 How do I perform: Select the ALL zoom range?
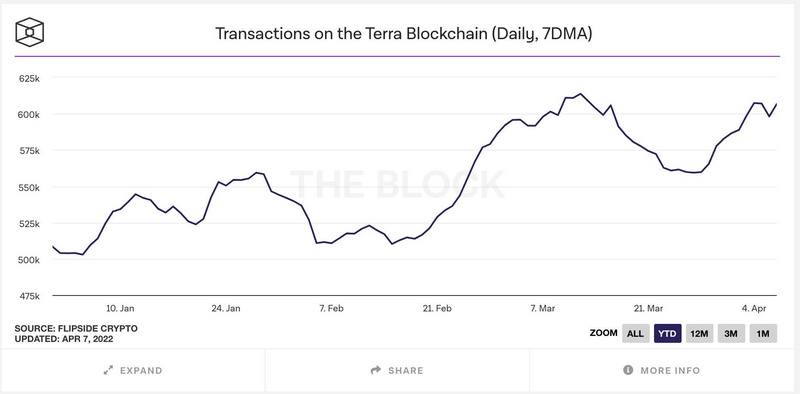click(635, 333)
